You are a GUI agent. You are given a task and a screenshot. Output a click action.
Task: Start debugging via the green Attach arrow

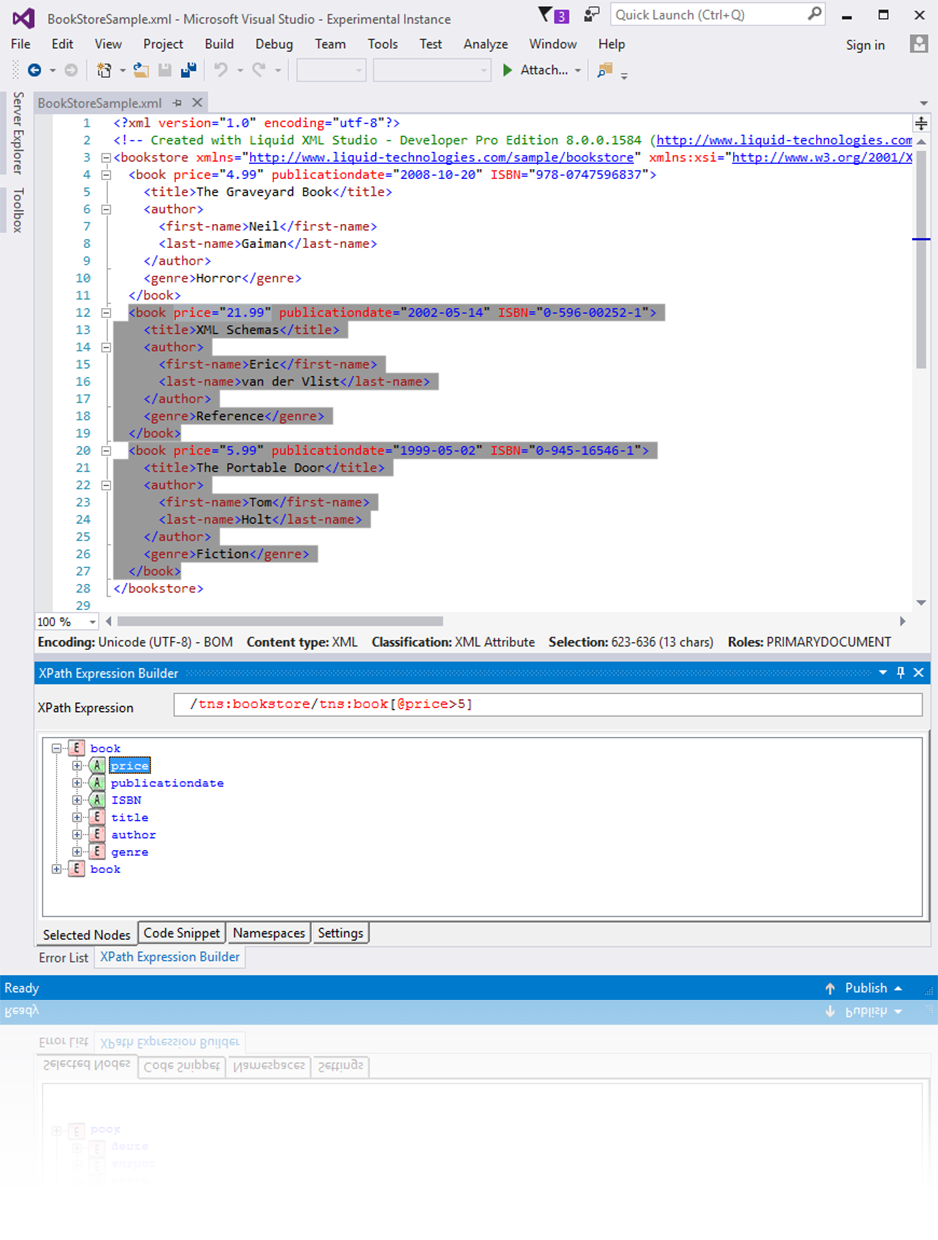510,70
